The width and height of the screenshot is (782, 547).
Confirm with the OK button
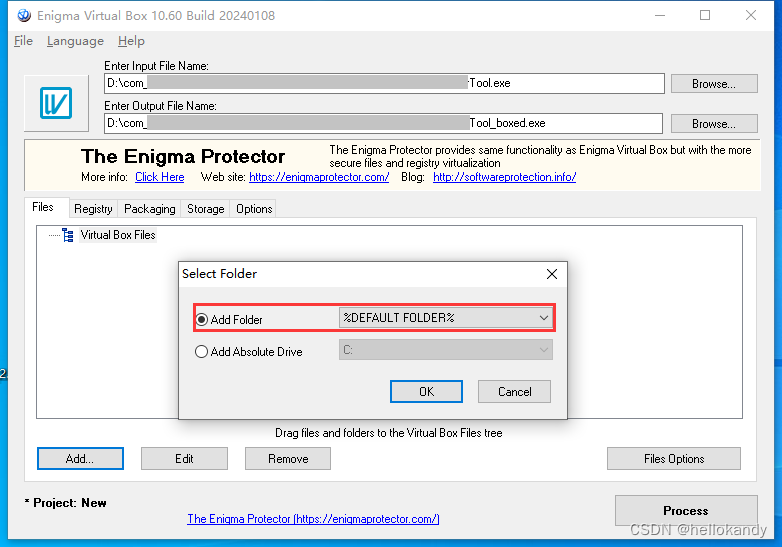pos(426,391)
